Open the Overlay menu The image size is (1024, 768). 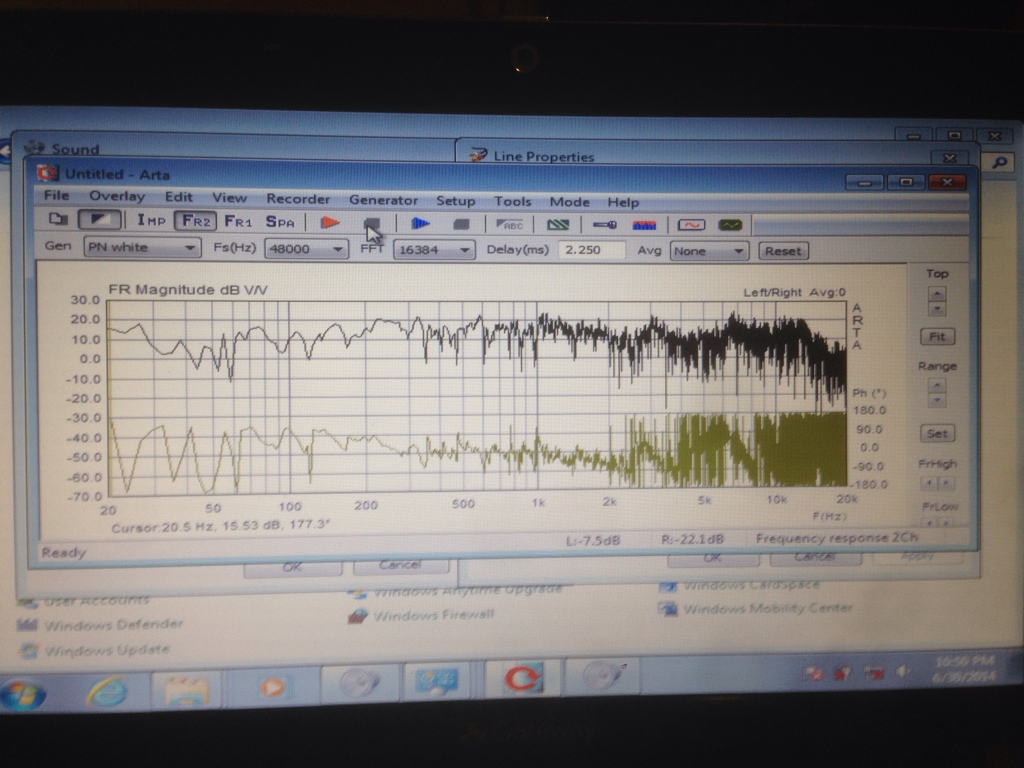point(117,196)
